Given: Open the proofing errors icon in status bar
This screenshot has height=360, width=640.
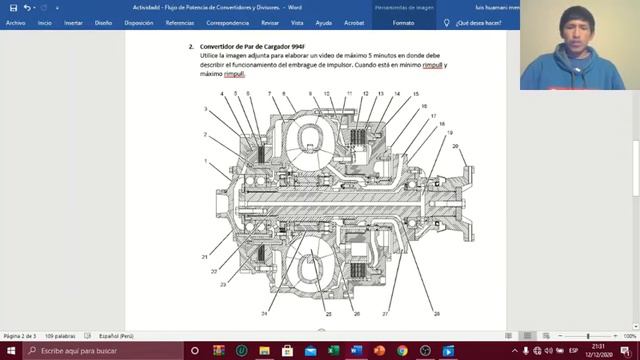Looking at the screenshot, I should point(87,336).
